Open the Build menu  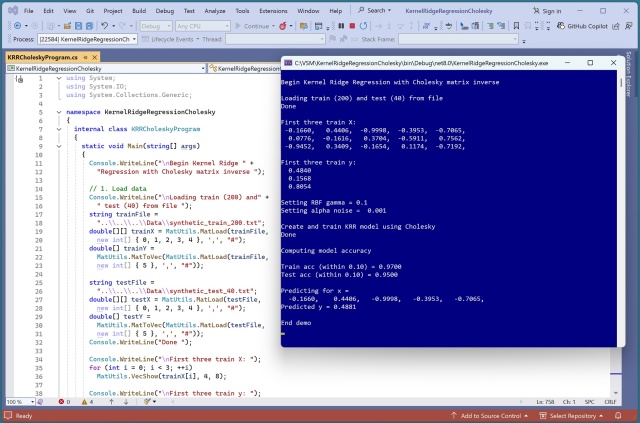point(139,11)
